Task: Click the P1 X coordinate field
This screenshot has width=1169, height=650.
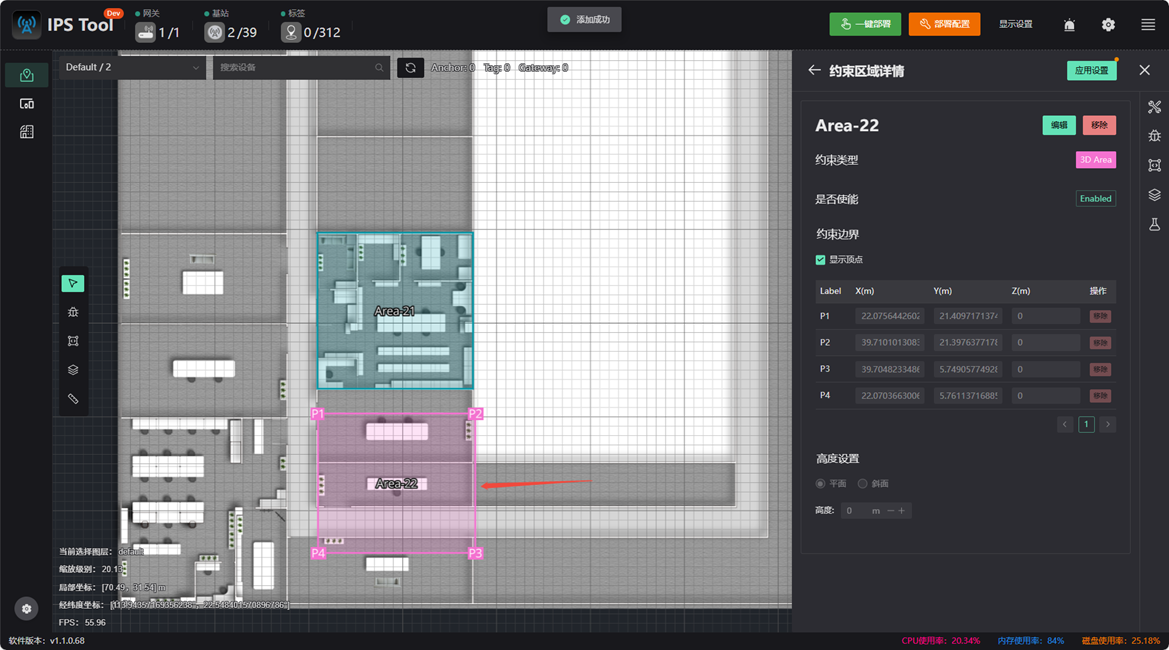Action: (890, 316)
